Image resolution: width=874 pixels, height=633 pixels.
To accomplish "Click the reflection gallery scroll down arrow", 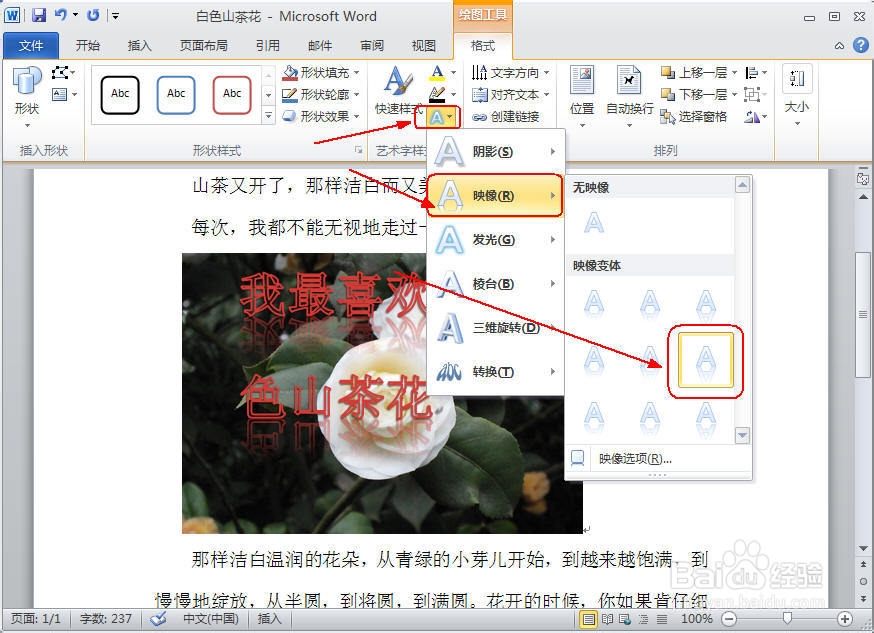I will 742,435.
